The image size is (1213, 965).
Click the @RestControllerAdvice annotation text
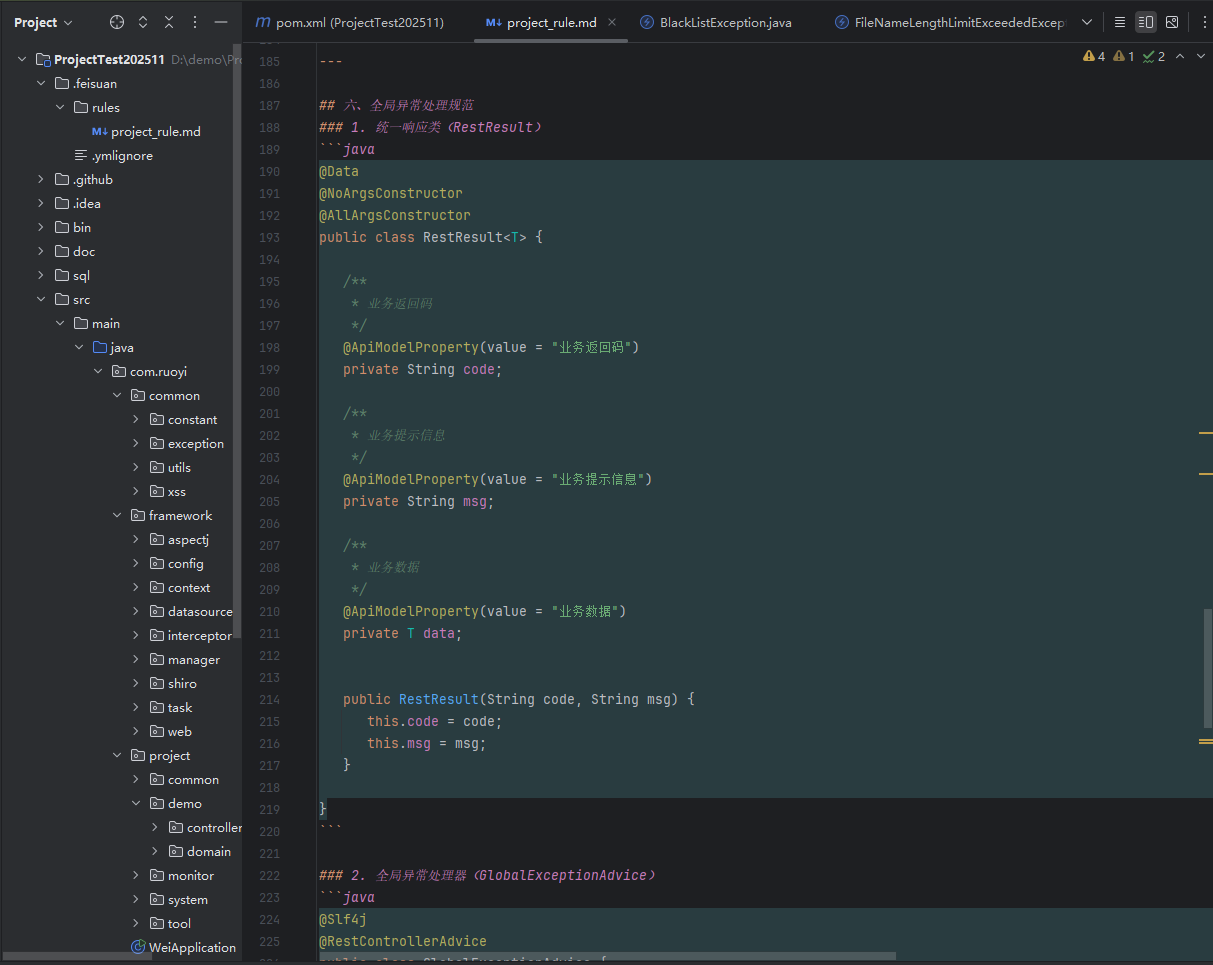[403, 941]
